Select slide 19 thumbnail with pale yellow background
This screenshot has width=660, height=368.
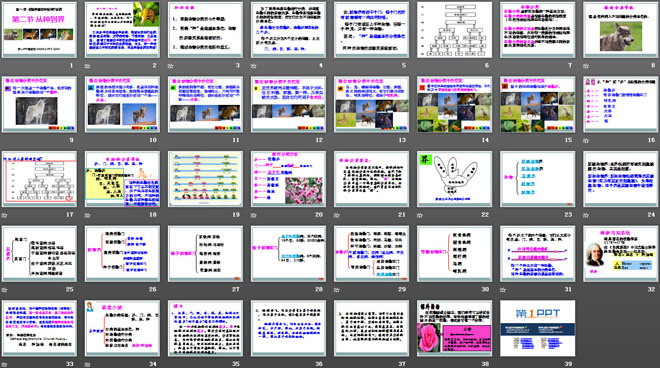click(x=205, y=179)
